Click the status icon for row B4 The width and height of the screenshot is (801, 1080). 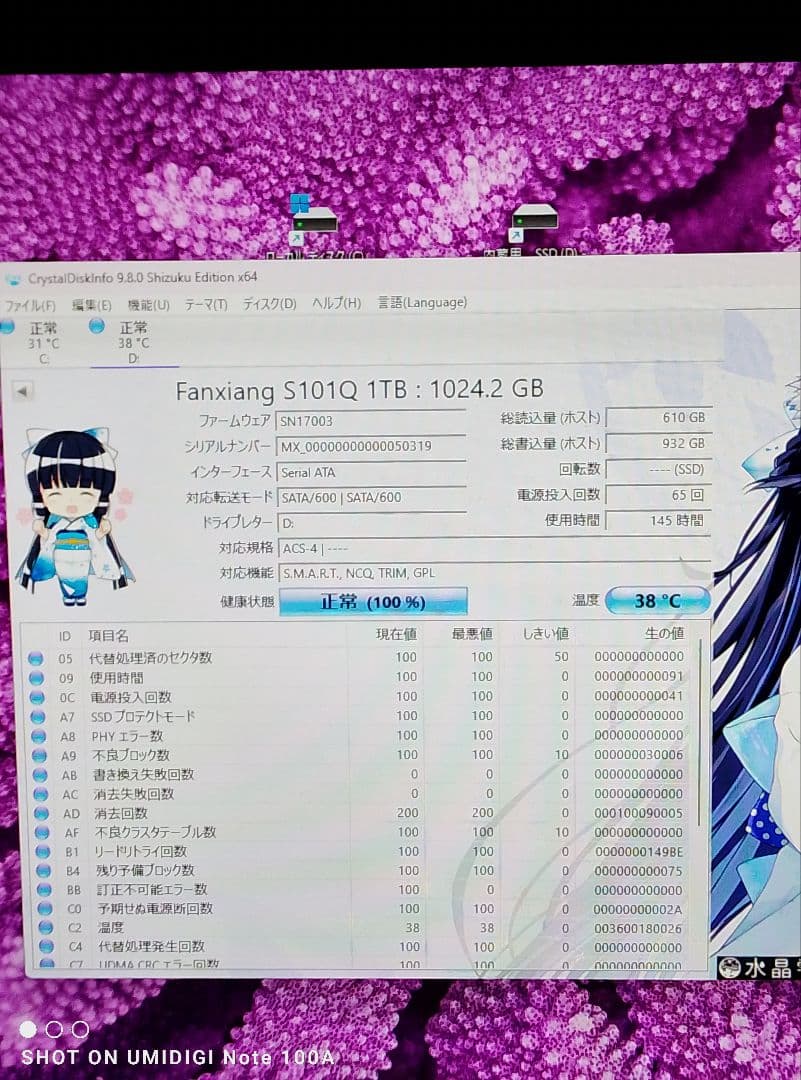[x=43, y=871]
